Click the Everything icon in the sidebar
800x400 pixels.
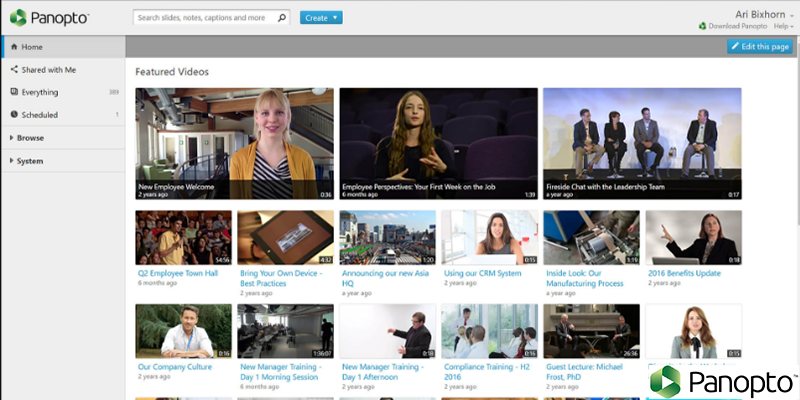coord(14,92)
